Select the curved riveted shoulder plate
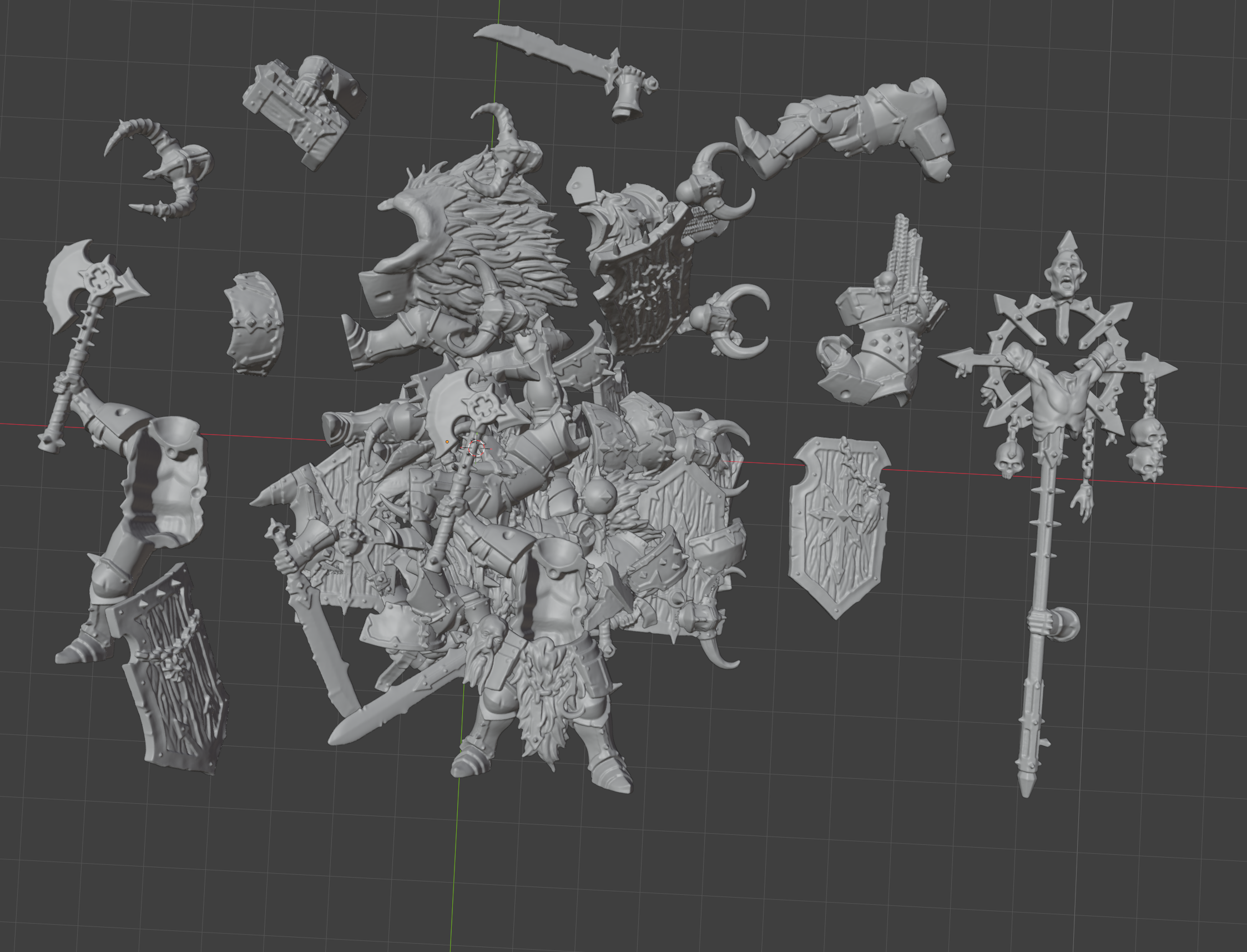This screenshot has width=1247, height=952. point(254,324)
